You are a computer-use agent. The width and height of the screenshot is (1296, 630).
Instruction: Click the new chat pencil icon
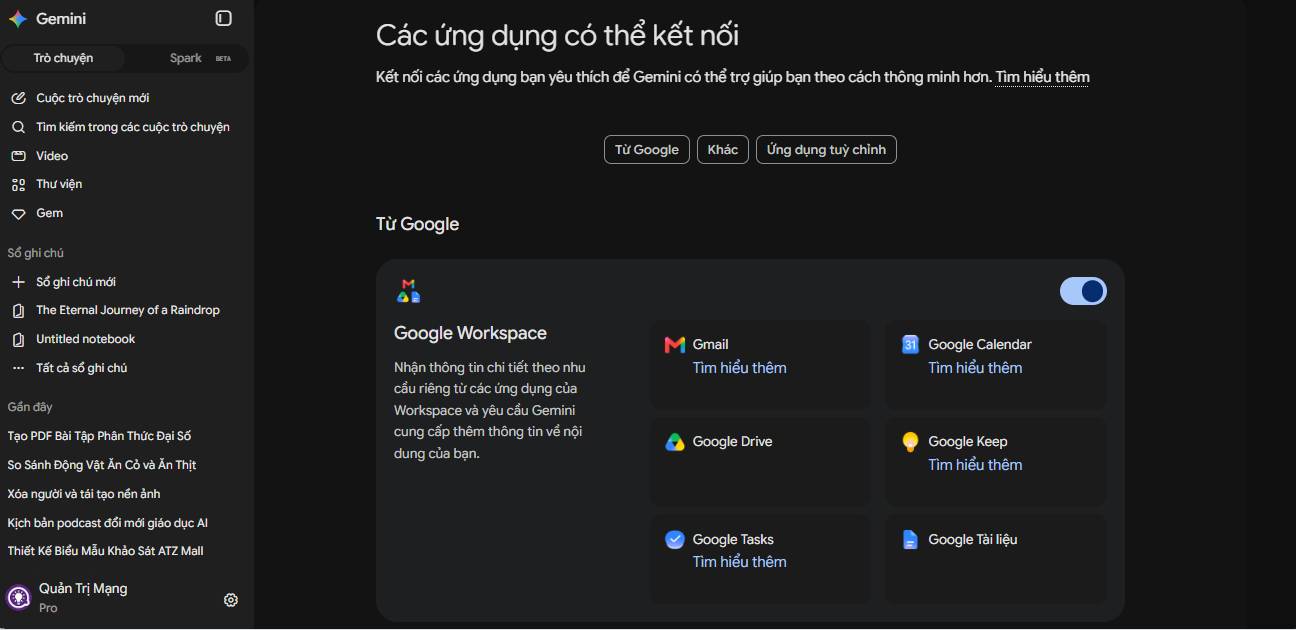18,98
